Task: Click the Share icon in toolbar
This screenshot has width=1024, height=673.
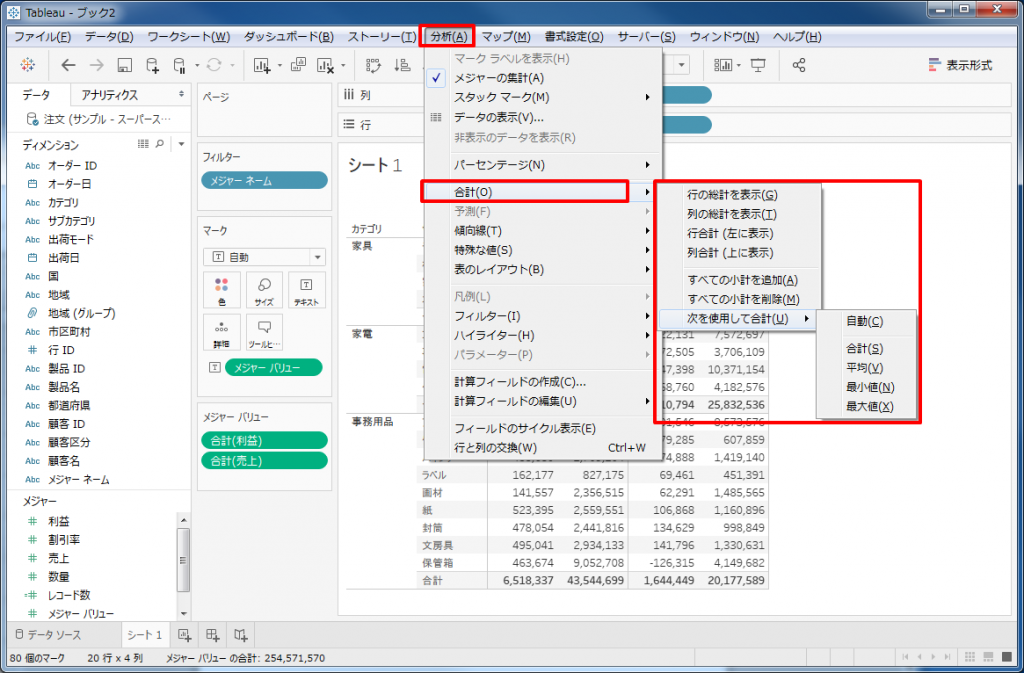Action: pos(799,65)
